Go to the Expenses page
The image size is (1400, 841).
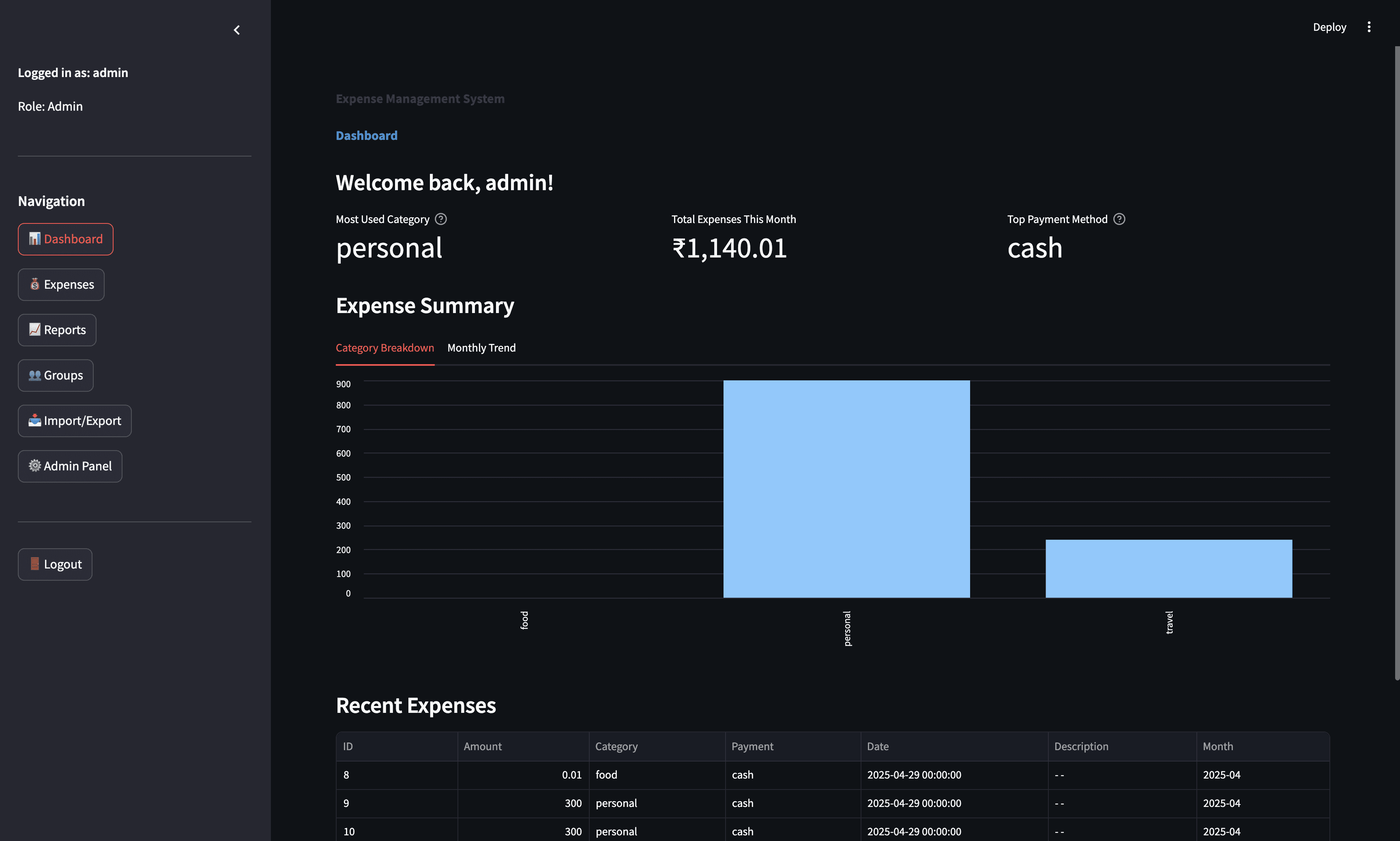click(x=61, y=285)
